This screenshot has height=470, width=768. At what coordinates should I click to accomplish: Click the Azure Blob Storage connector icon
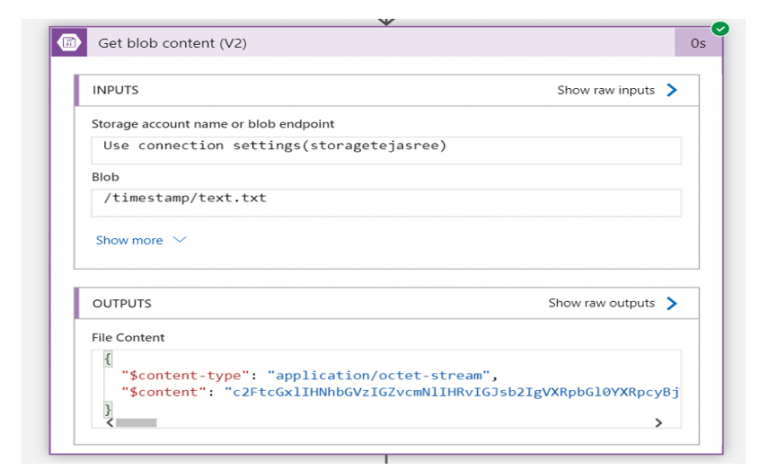(70, 43)
